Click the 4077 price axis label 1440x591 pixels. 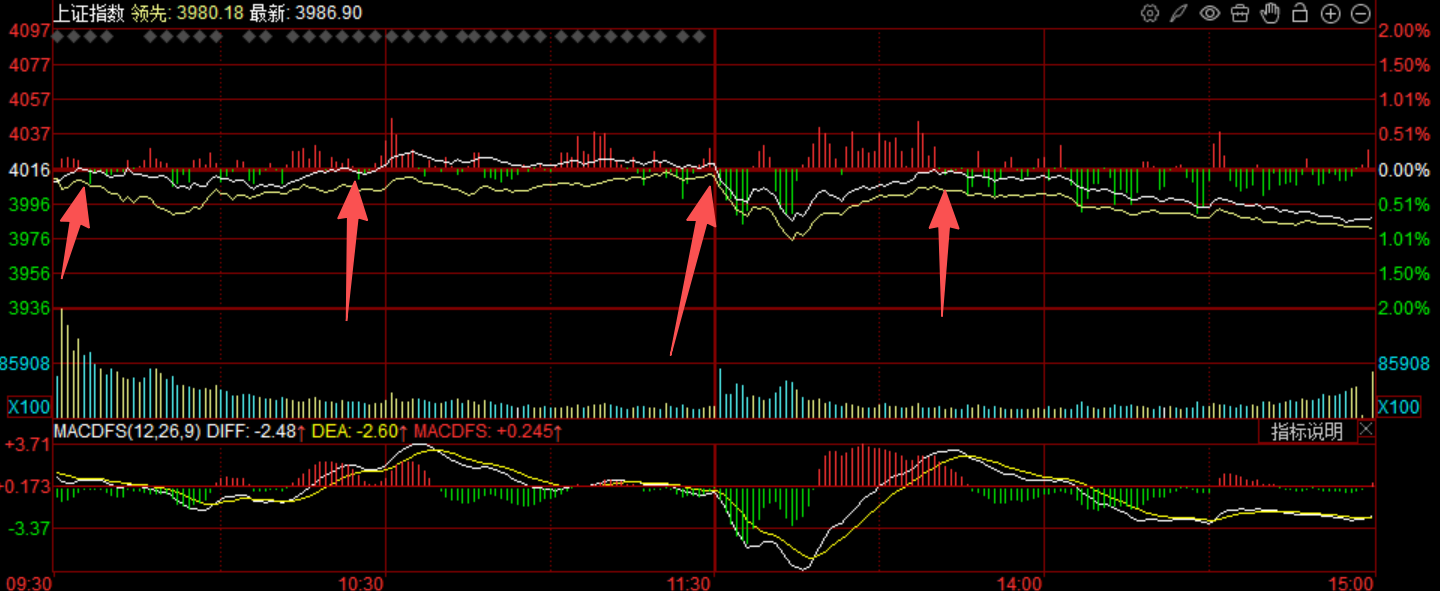pos(29,66)
